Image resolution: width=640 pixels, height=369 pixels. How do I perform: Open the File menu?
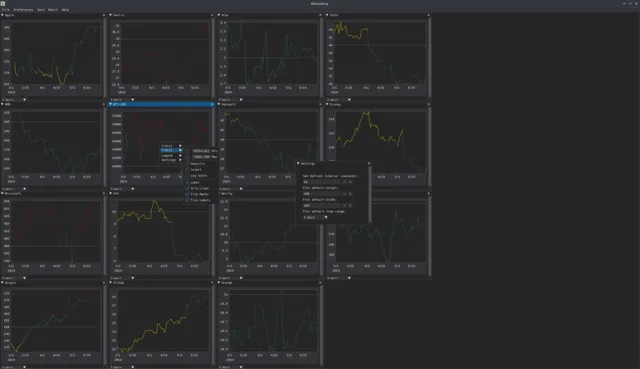pos(5,9)
